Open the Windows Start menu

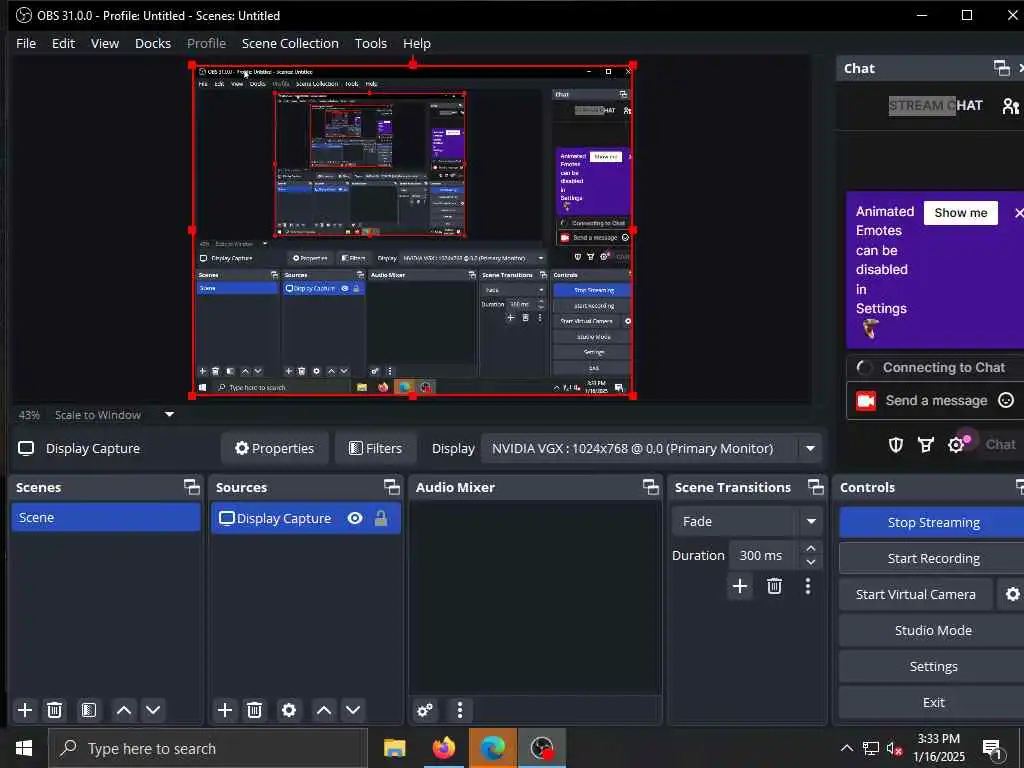[x=24, y=748]
